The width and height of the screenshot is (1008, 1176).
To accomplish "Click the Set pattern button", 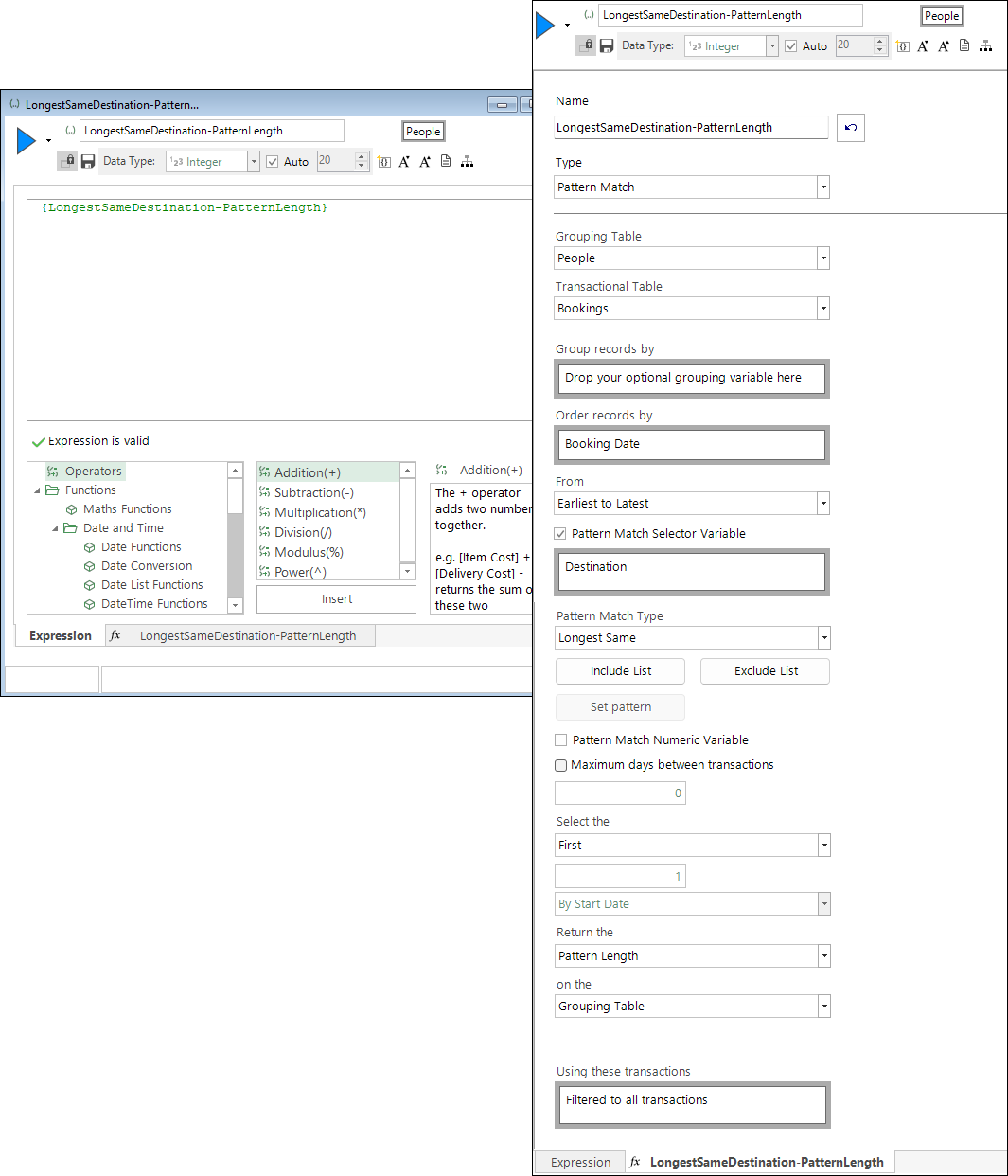I will (621, 707).
